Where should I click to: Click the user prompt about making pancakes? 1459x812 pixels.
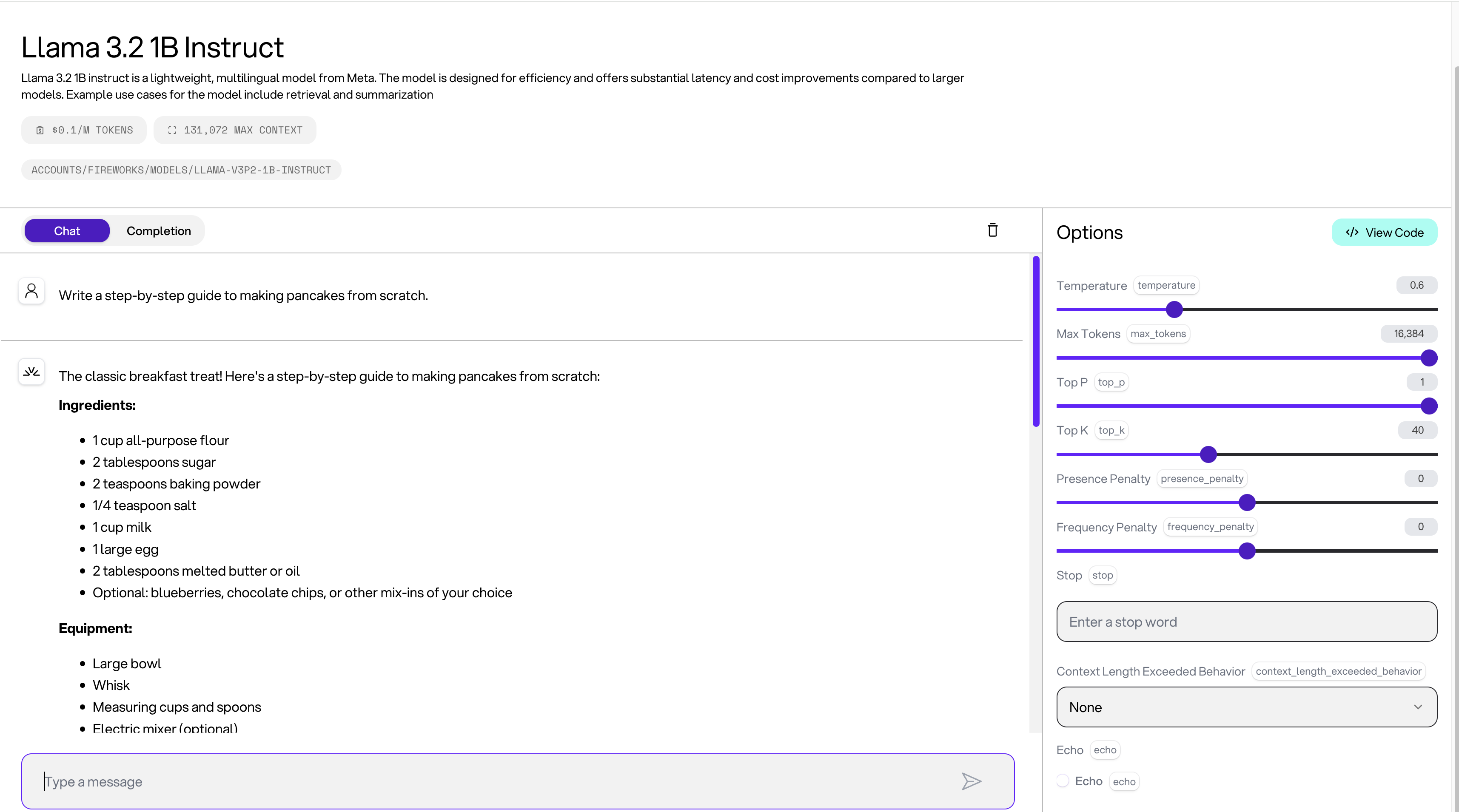point(243,295)
